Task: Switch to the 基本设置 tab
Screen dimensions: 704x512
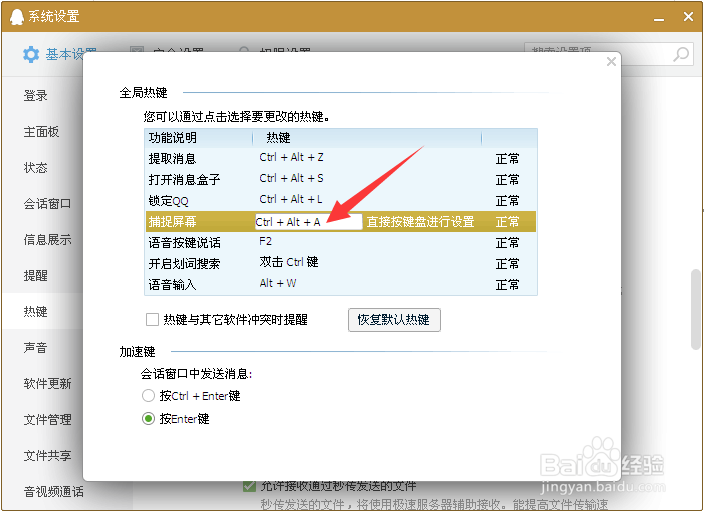Action: point(61,54)
